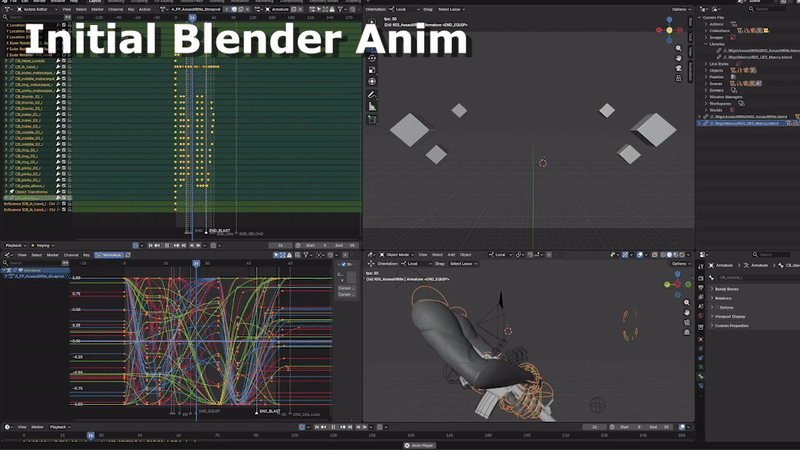Click filter funnel icon in Action Editor header
The image size is (800, 450).
[x=340, y=9]
